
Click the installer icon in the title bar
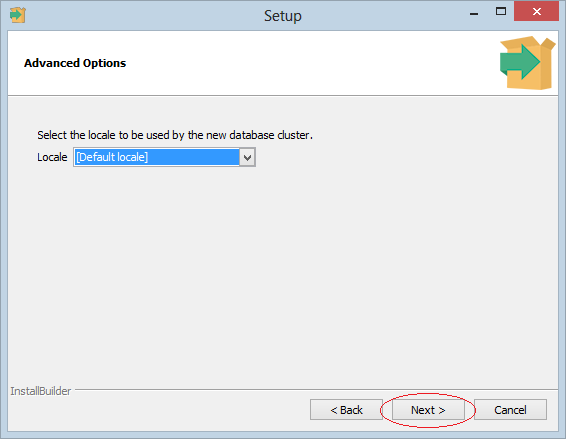tap(17, 15)
